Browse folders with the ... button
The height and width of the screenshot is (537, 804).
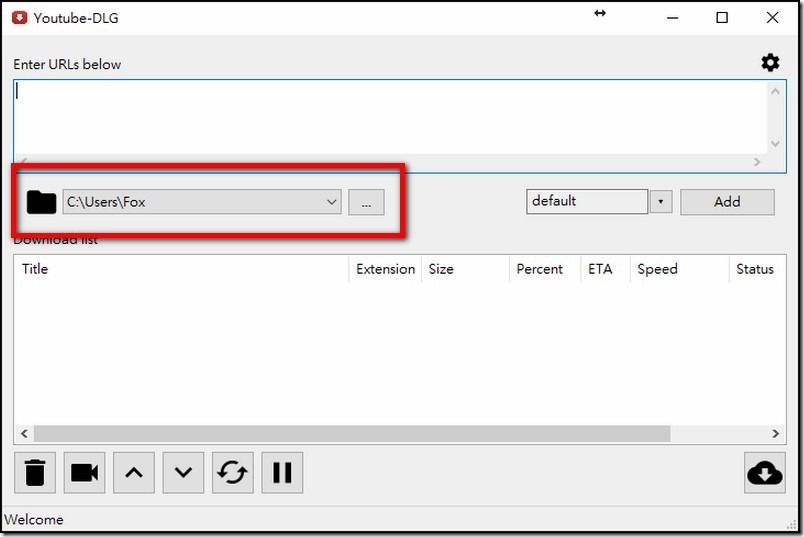click(366, 202)
